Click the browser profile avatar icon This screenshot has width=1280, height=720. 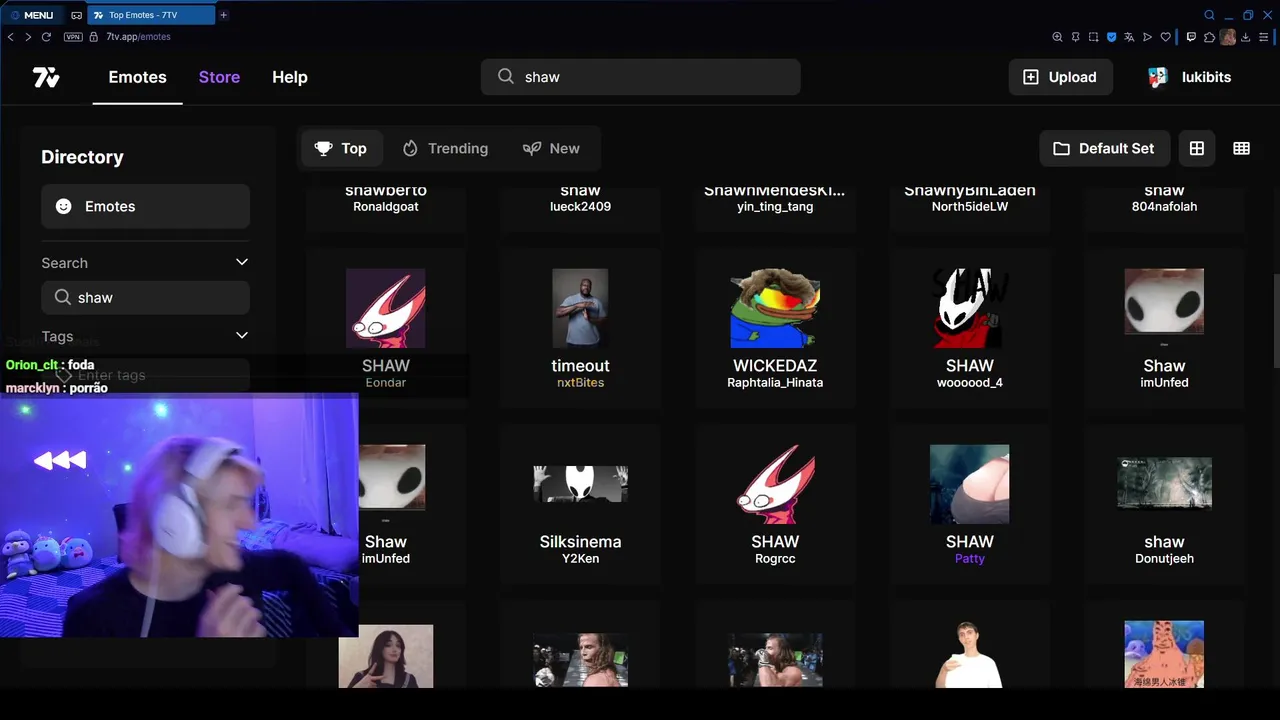1228,37
